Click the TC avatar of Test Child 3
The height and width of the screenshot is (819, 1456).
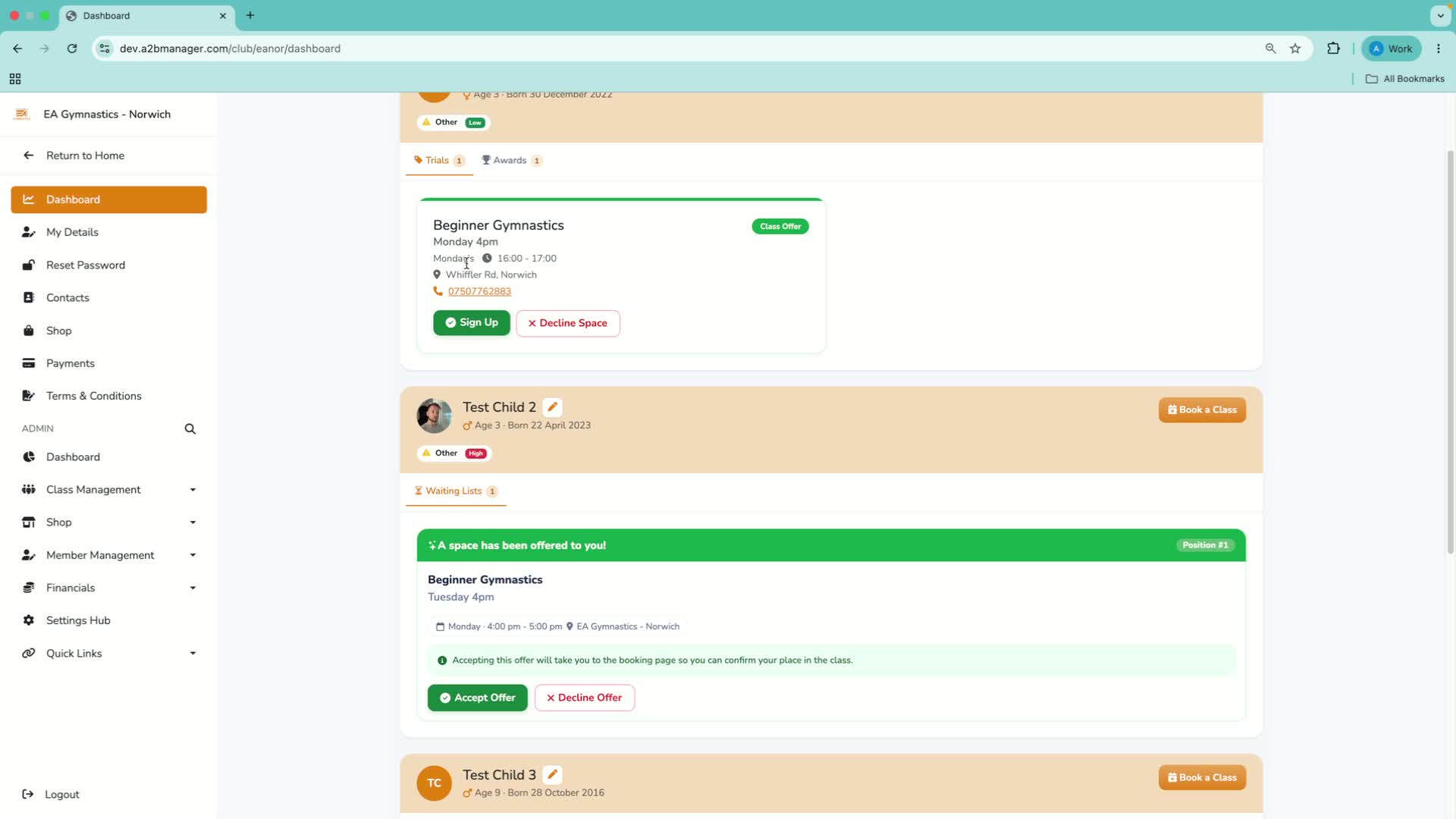point(435,783)
